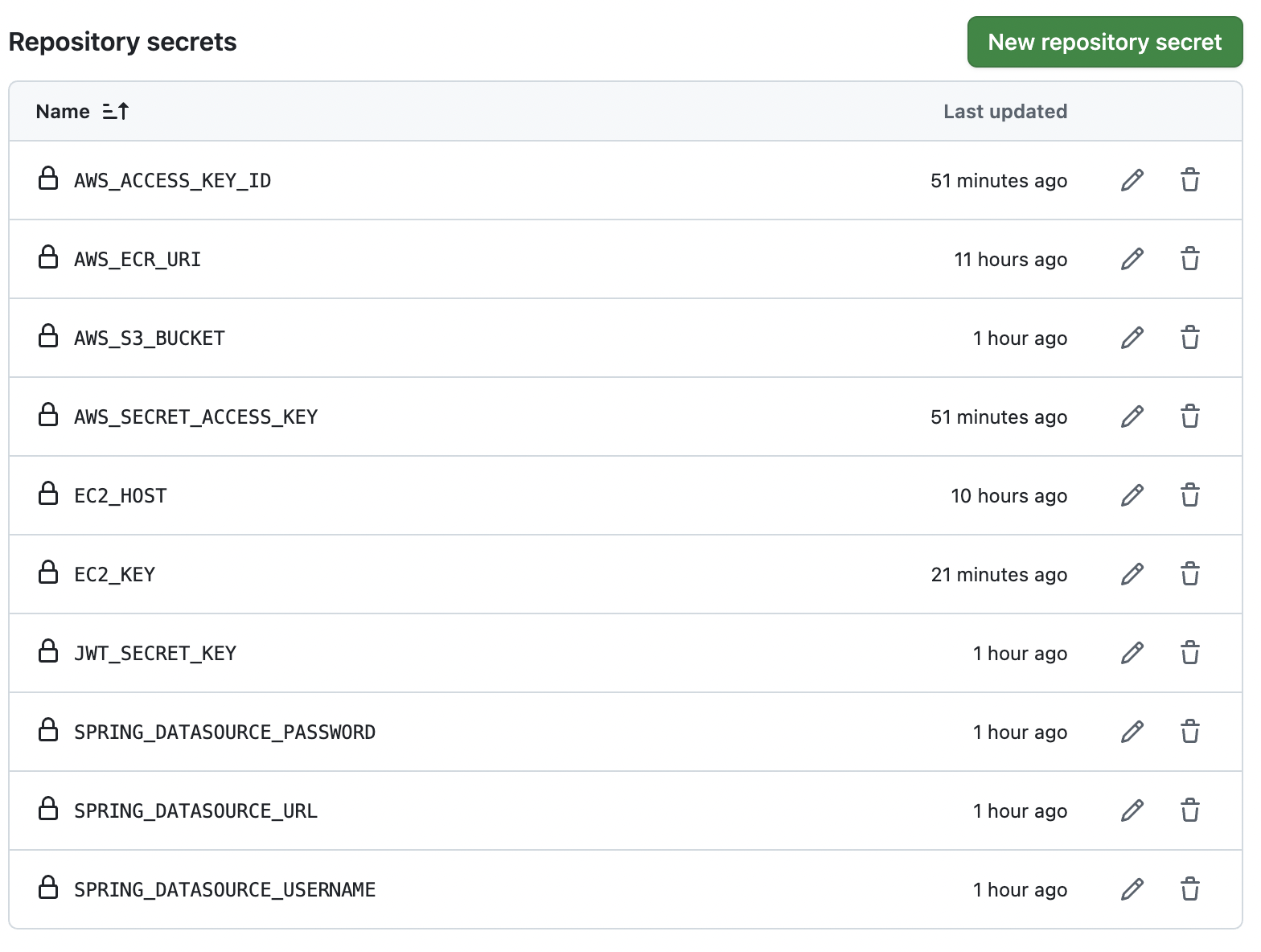Select the AWS_SECRET_ACCESS_KEY secret name

pos(196,417)
